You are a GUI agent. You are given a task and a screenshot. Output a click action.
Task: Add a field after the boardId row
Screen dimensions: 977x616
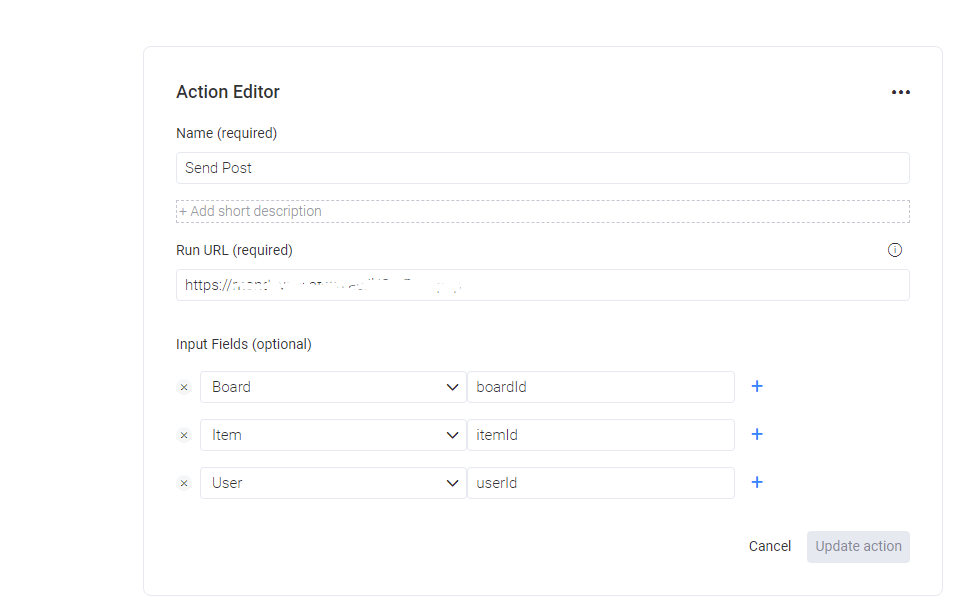click(x=757, y=386)
